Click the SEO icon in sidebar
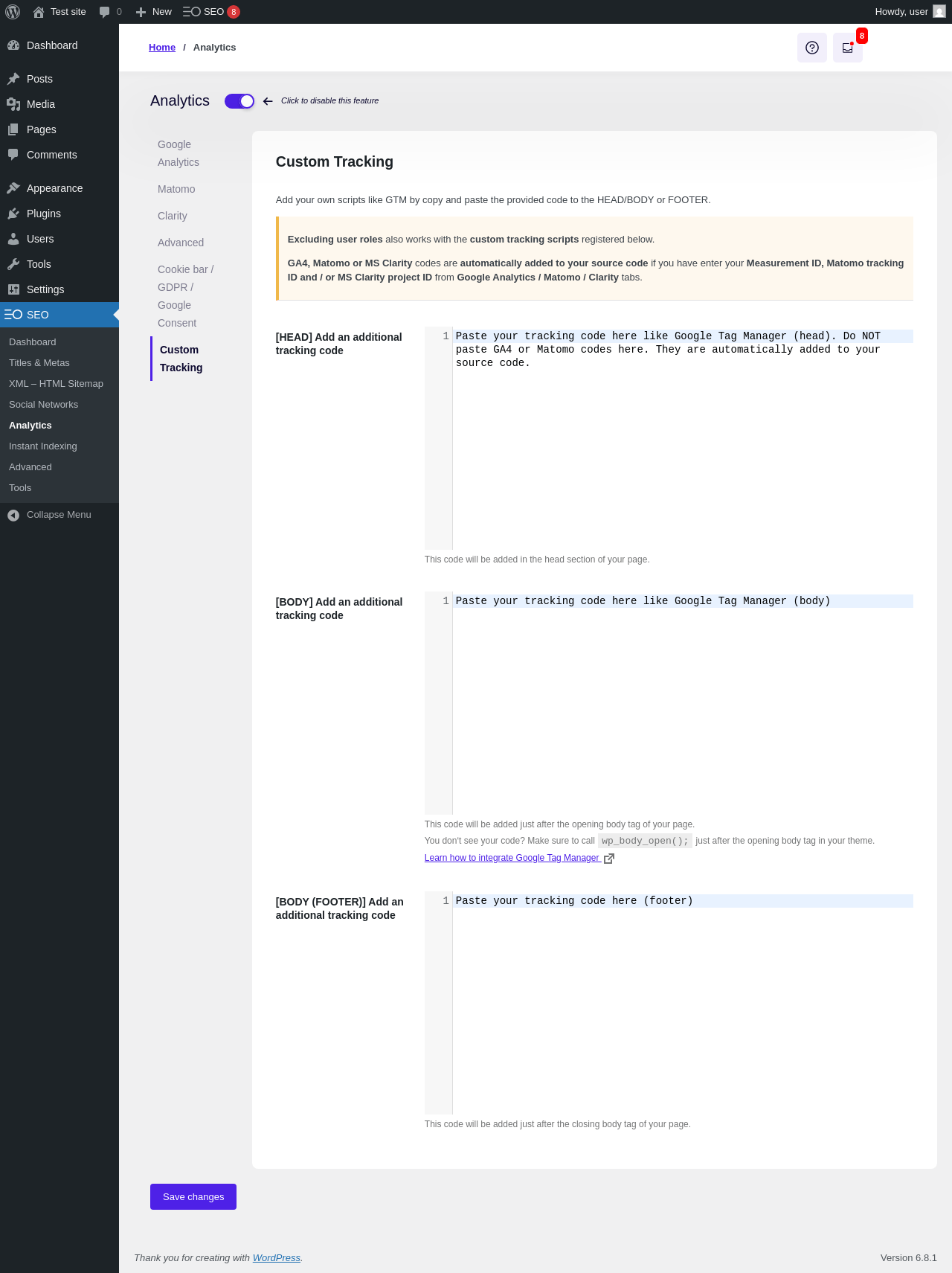 (x=13, y=315)
